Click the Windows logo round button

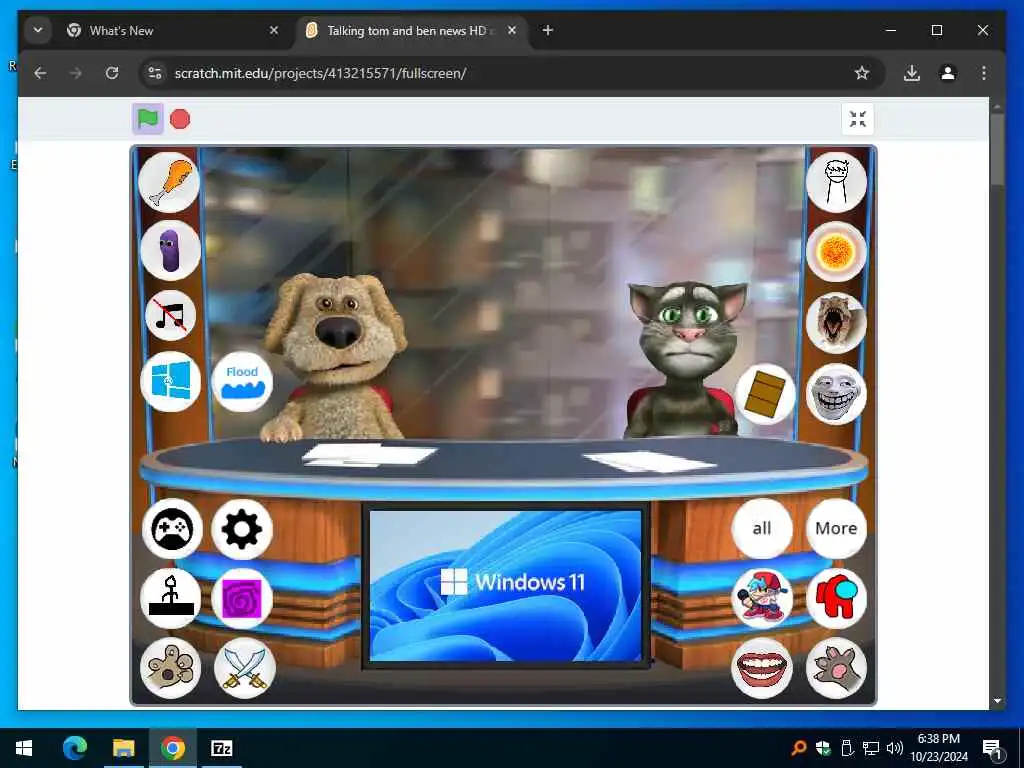click(170, 381)
